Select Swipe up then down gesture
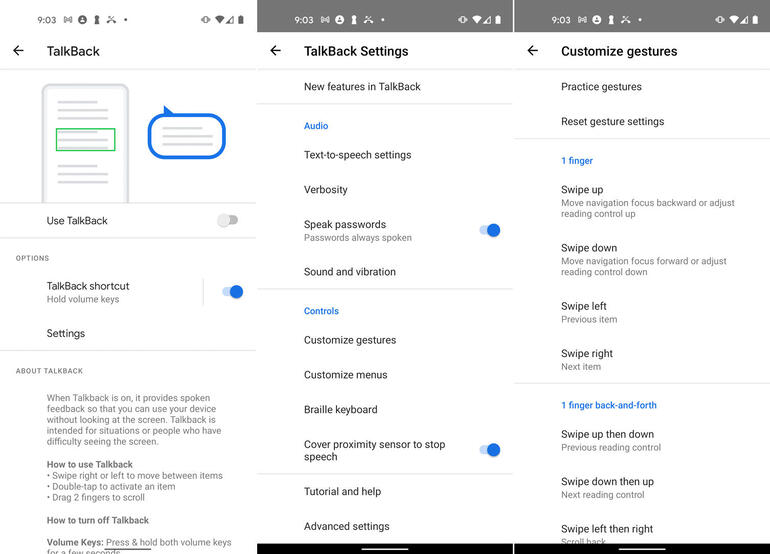This screenshot has height=554, width=770. 642,441
